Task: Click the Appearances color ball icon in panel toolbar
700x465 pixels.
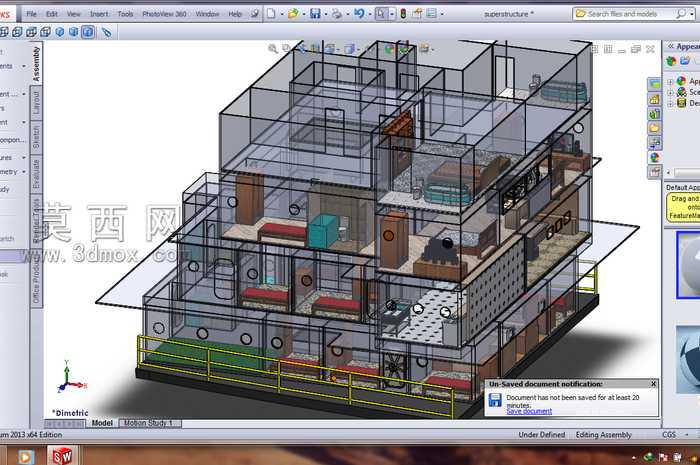Action: (x=671, y=61)
